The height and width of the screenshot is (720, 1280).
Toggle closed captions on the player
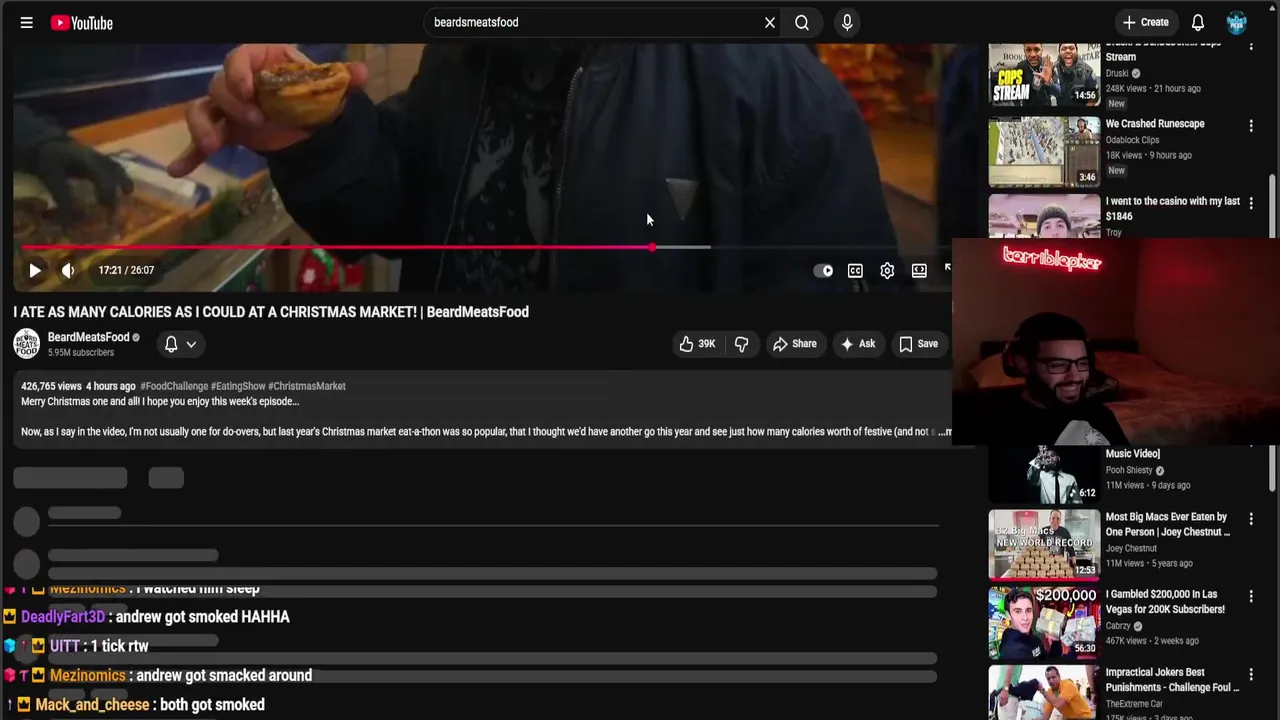pyautogui.click(x=855, y=270)
